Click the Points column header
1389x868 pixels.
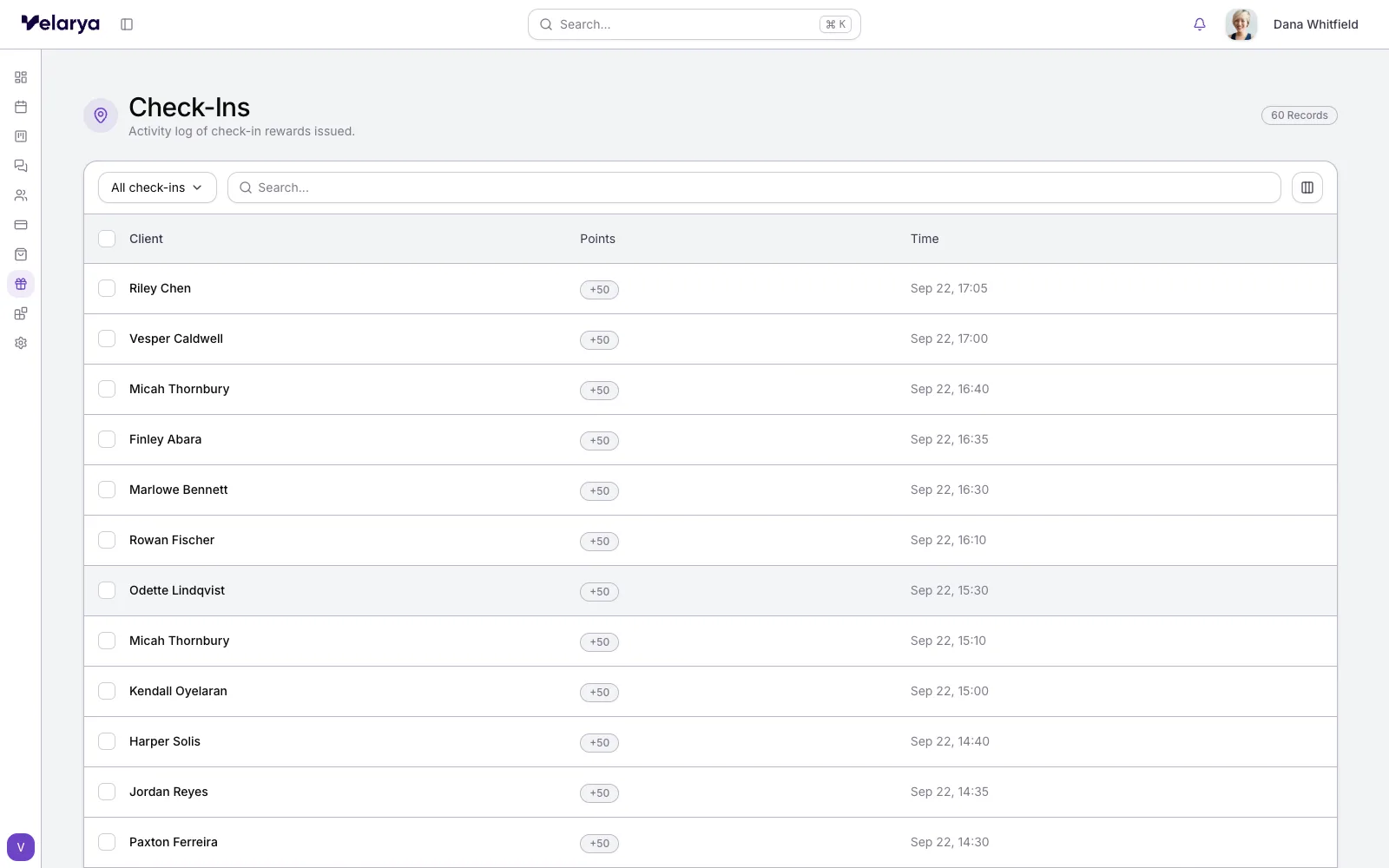[597, 239]
